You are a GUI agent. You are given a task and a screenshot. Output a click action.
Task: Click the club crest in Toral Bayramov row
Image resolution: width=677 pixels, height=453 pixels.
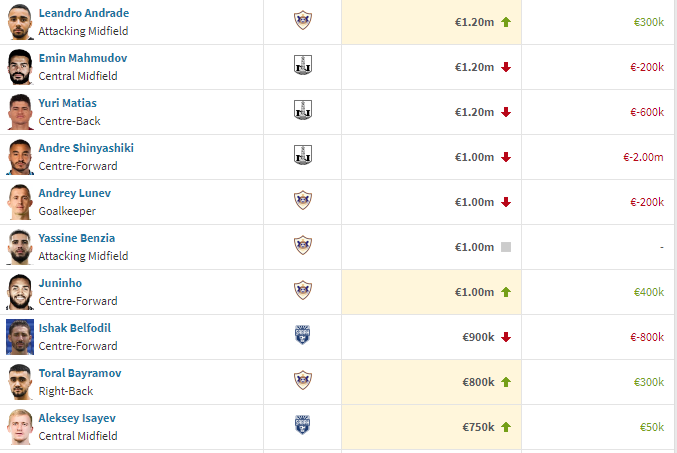(303, 380)
